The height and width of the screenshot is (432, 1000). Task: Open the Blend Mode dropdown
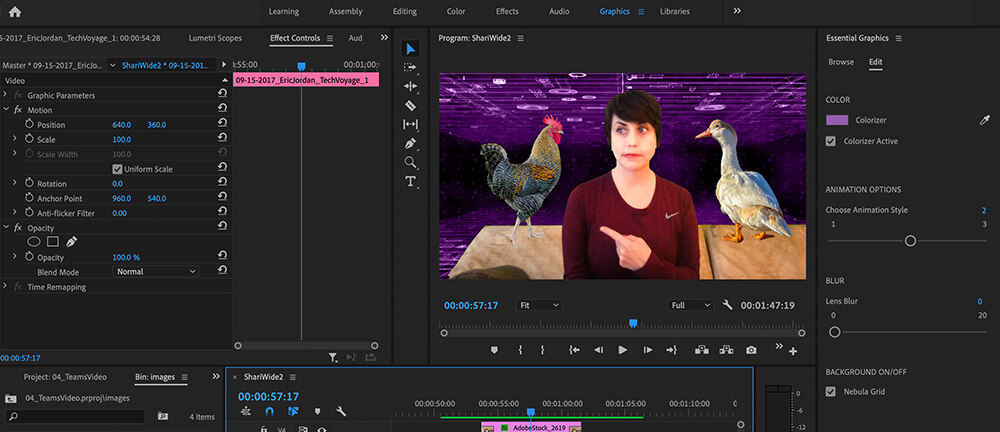pos(156,271)
